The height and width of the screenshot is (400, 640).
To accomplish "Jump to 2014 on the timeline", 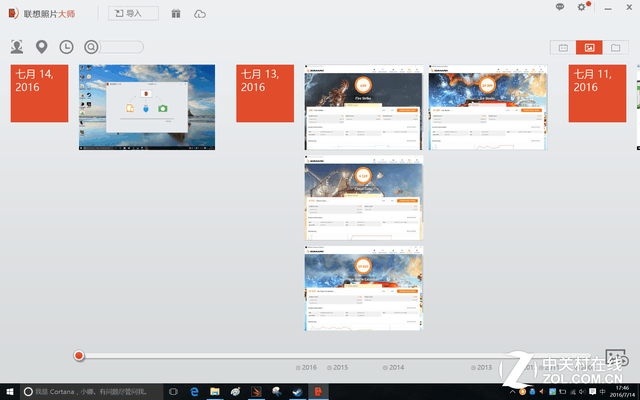I will point(396,368).
